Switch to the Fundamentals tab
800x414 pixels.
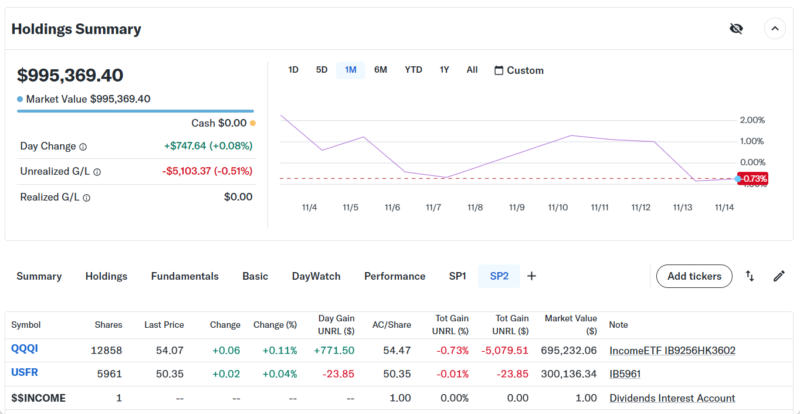[x=184, y=276]
